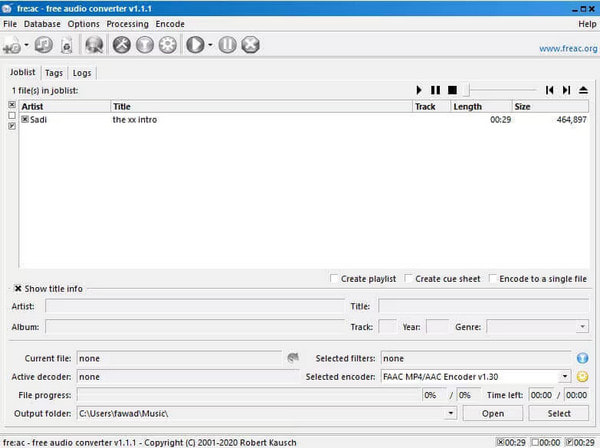Open the Add files dropdown arrow
Image resolution: width=600 pixels, height=448 pixels.
point(26,45)
